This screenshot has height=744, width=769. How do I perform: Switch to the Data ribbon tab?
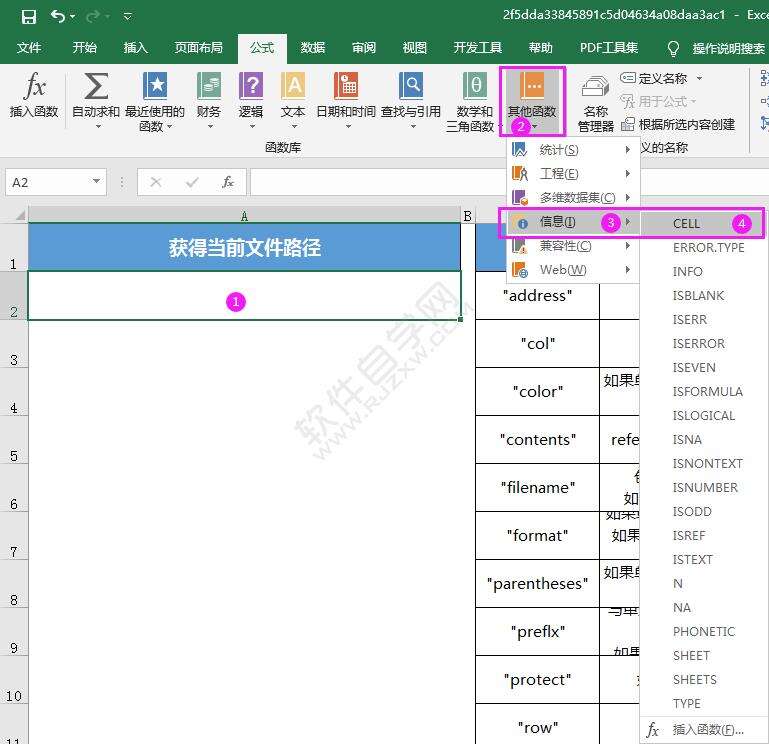[313, 47]
